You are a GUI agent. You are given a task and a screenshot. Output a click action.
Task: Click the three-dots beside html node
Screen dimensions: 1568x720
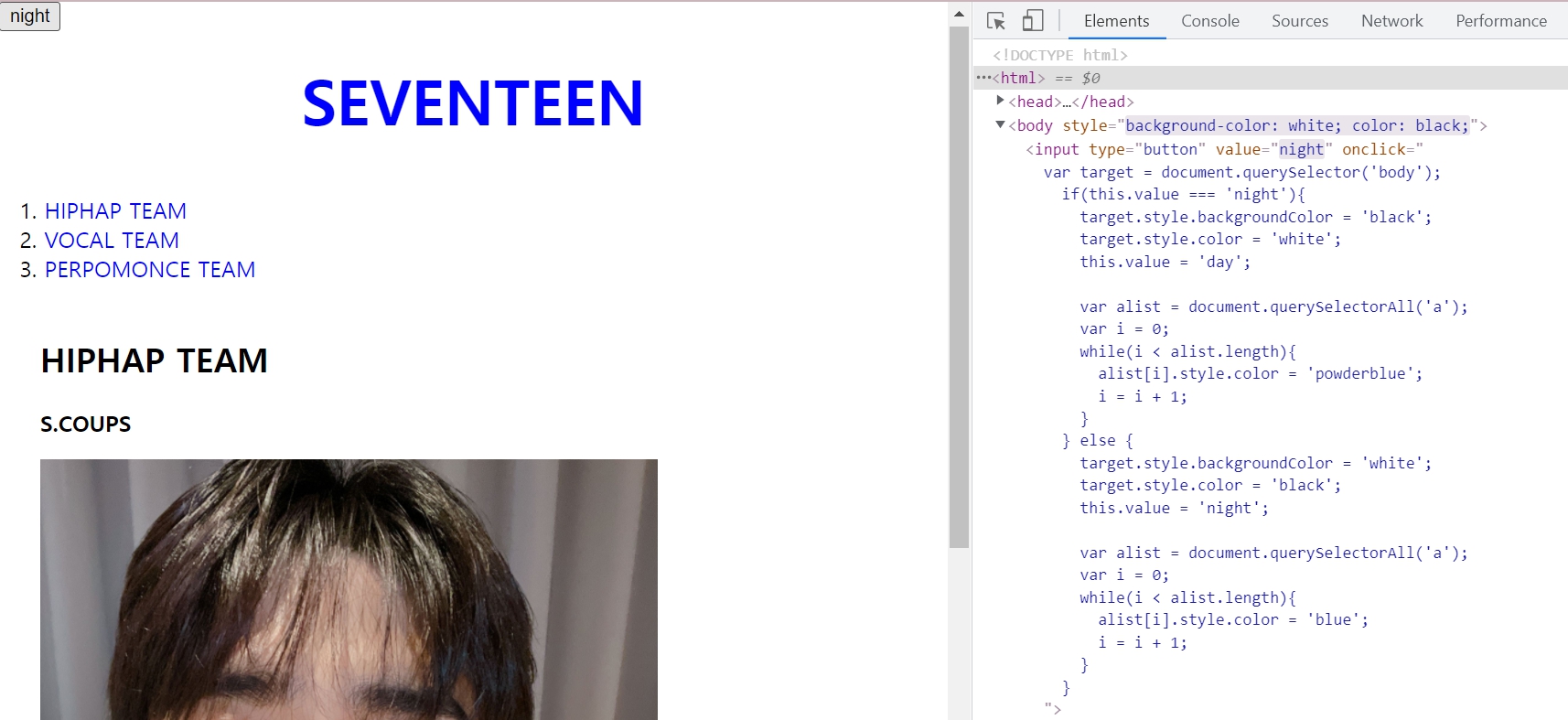(x=983, y=78)
